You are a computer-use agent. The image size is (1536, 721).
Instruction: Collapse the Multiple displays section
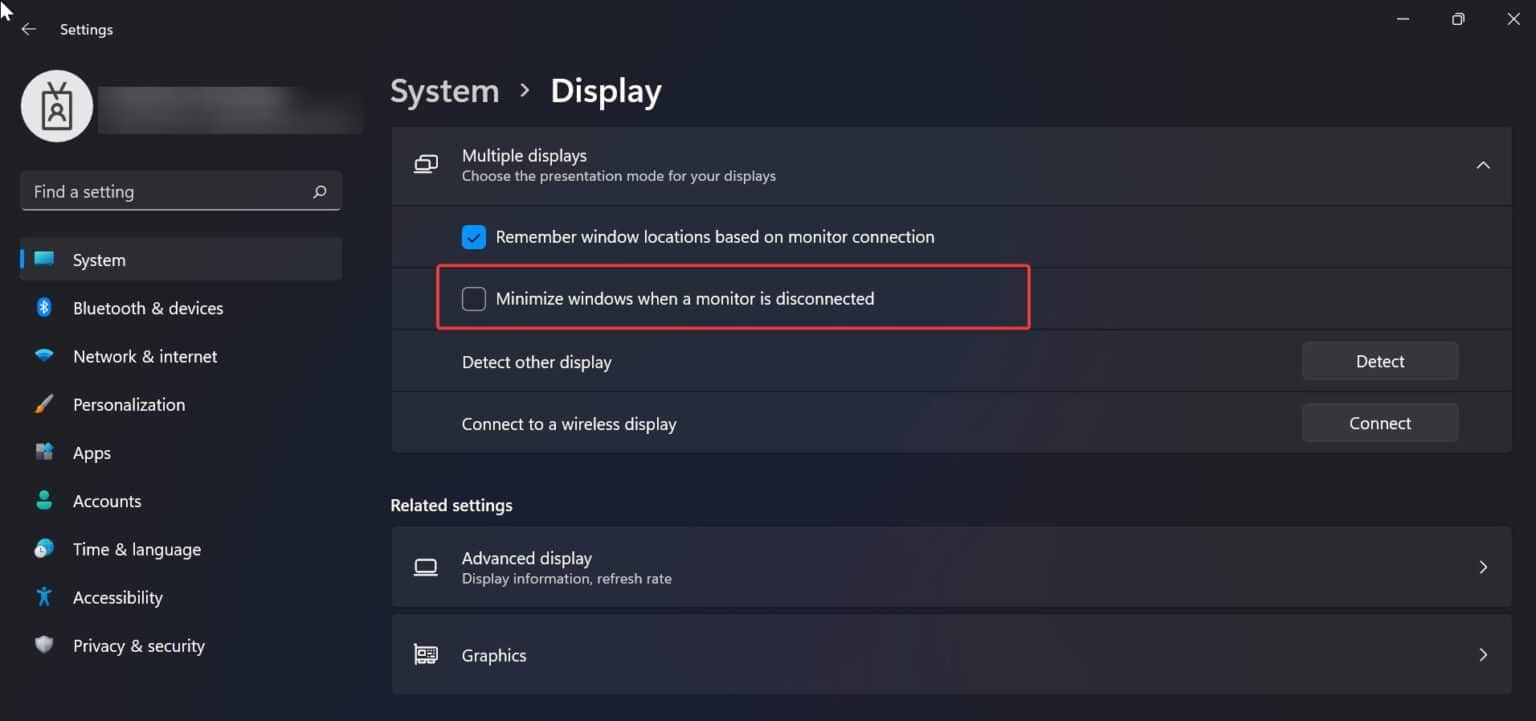(x=1484, y=166)
